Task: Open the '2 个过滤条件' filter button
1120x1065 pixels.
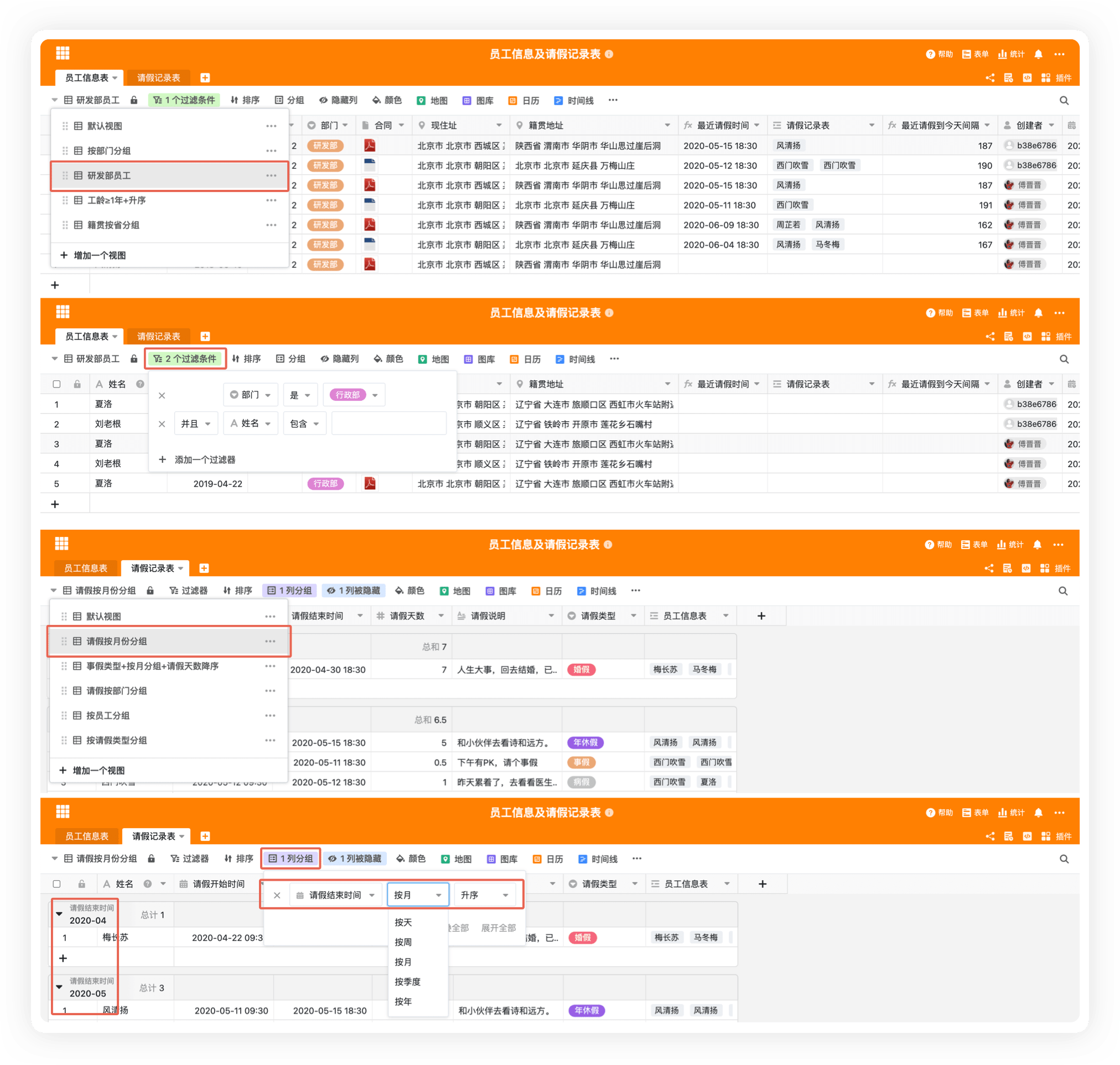Action: click(x=185, y=359)
